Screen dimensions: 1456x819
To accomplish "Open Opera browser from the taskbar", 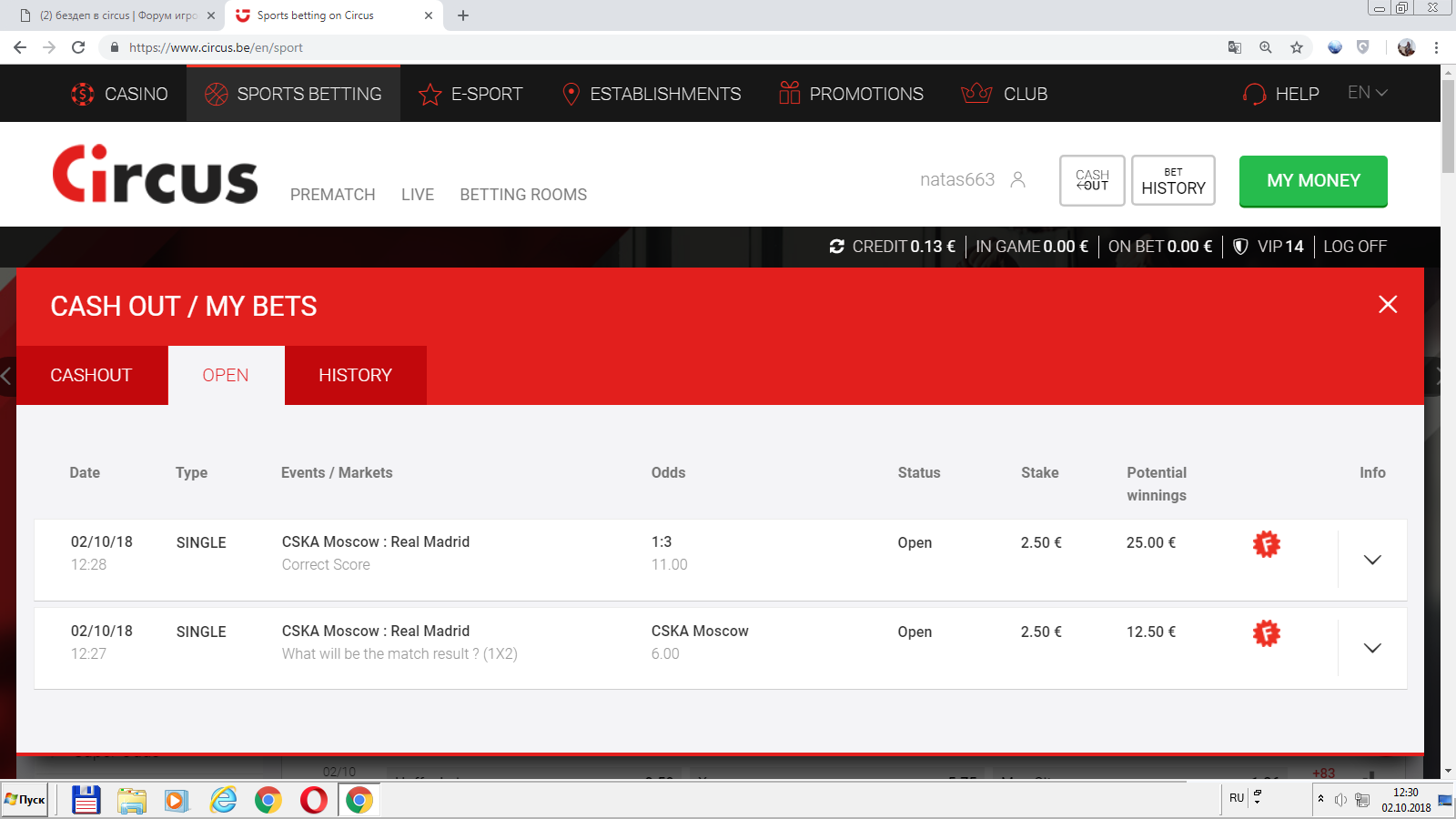I will [x=313, y=800].
